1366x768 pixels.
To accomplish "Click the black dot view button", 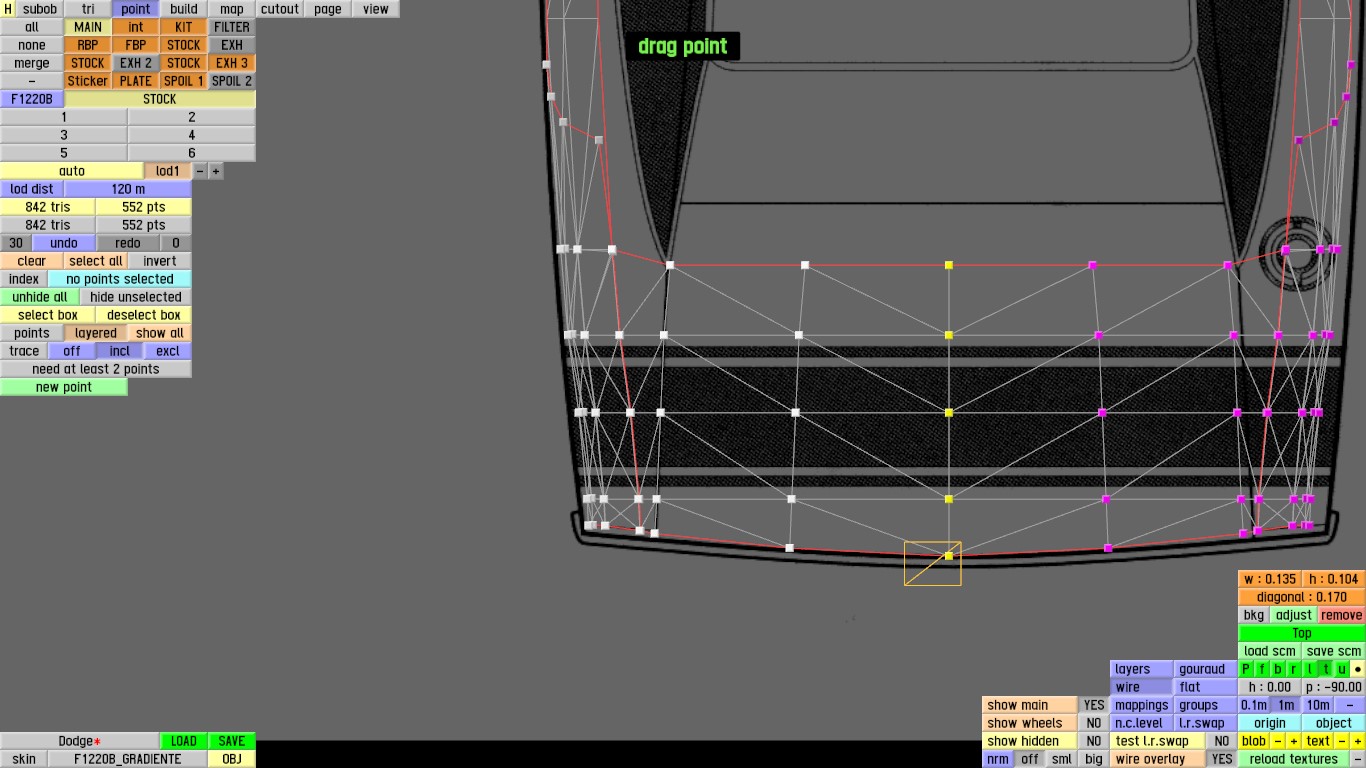I will pos(1358,669).
